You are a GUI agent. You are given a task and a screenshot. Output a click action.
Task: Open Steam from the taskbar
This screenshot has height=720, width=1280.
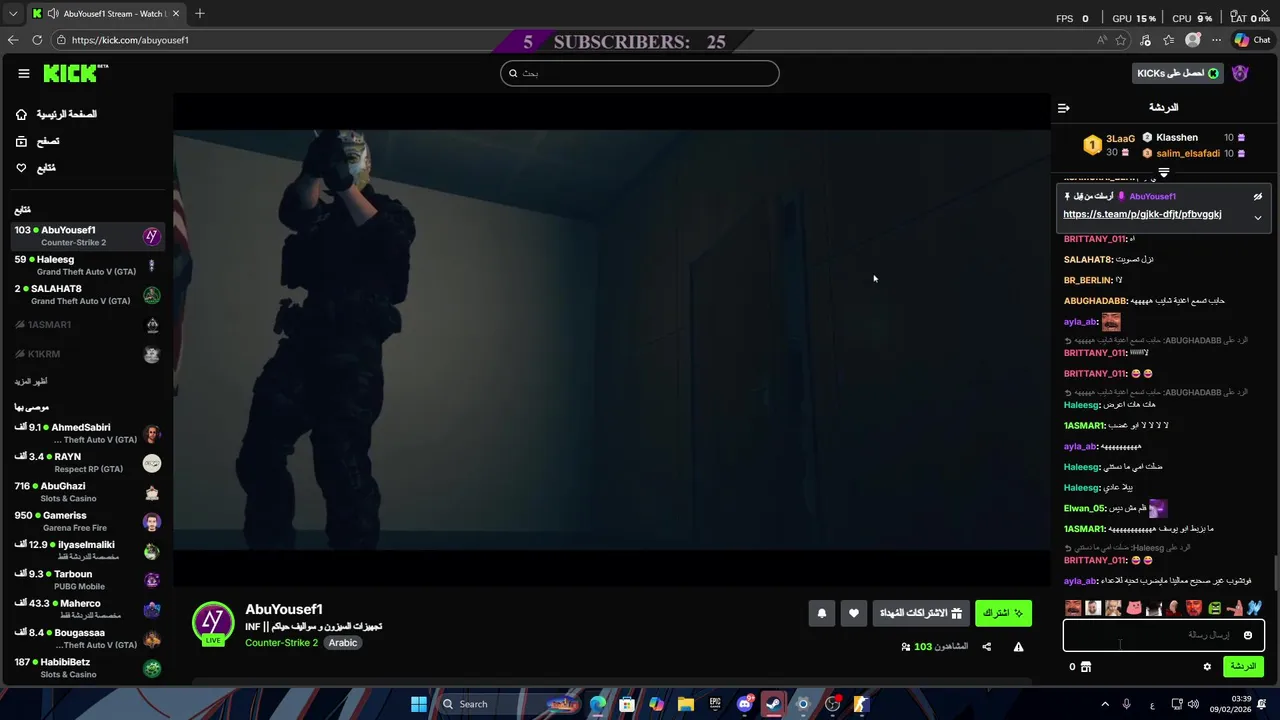773,704
